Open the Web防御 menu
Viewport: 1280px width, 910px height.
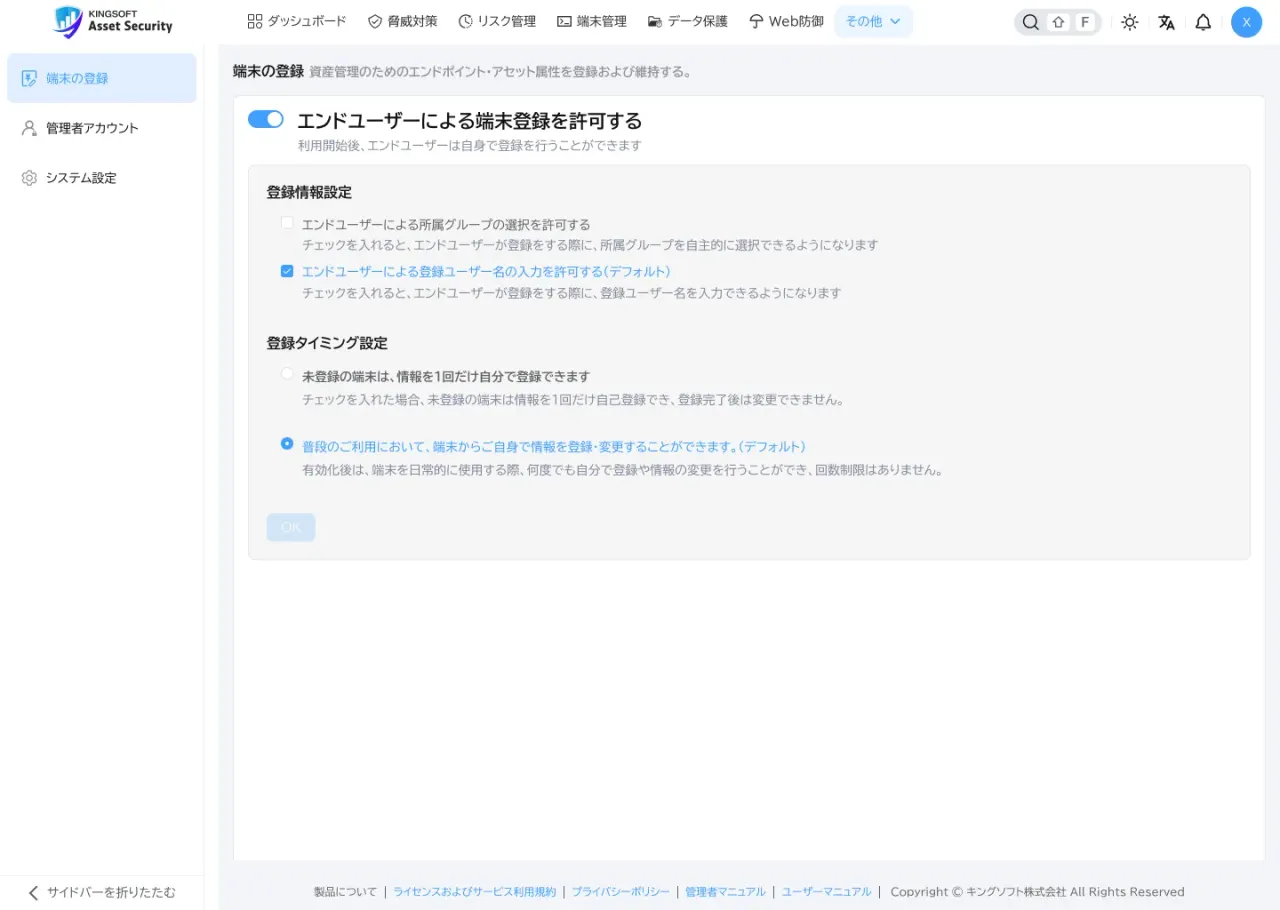[786, 21]
